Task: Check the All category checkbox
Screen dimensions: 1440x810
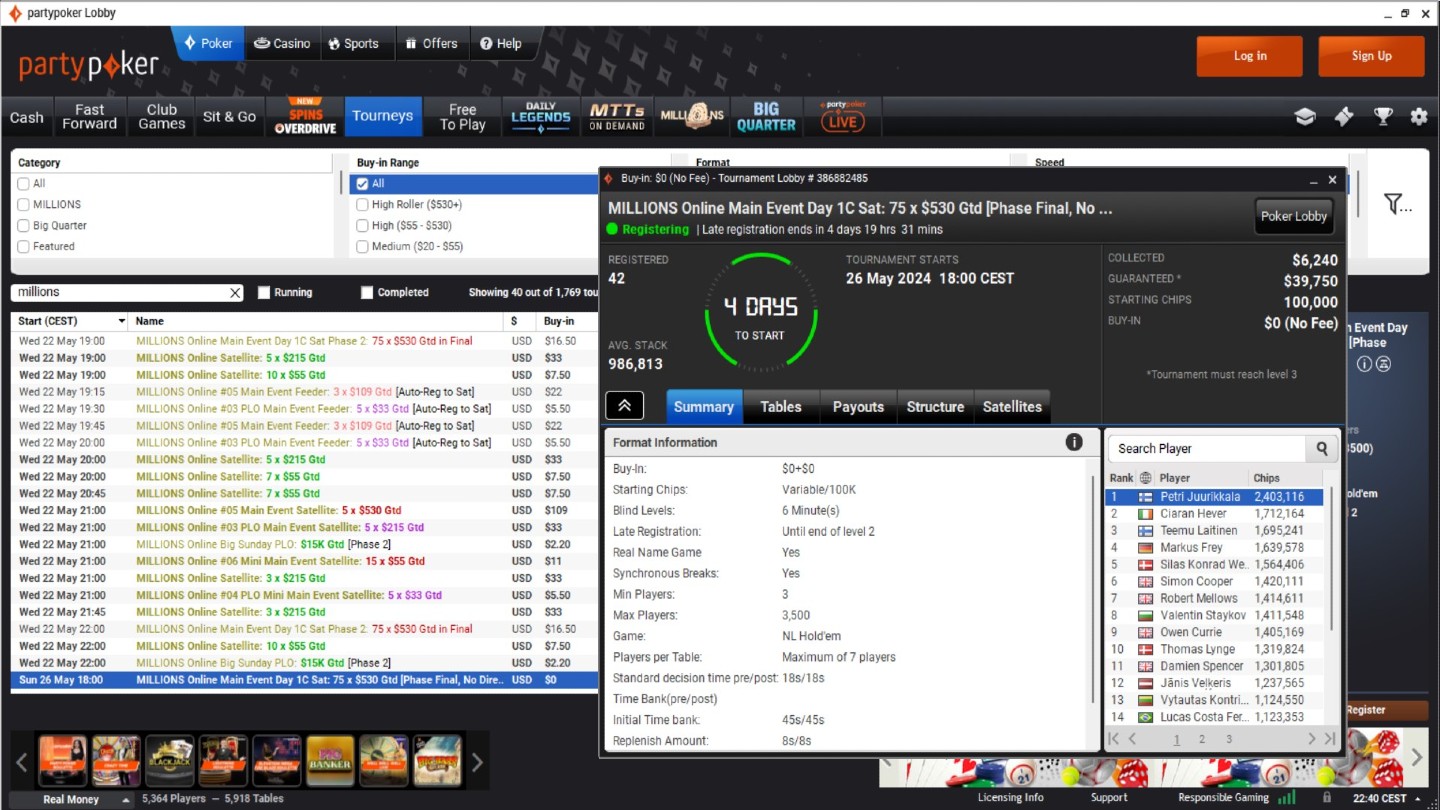Action: pos(23,184)
